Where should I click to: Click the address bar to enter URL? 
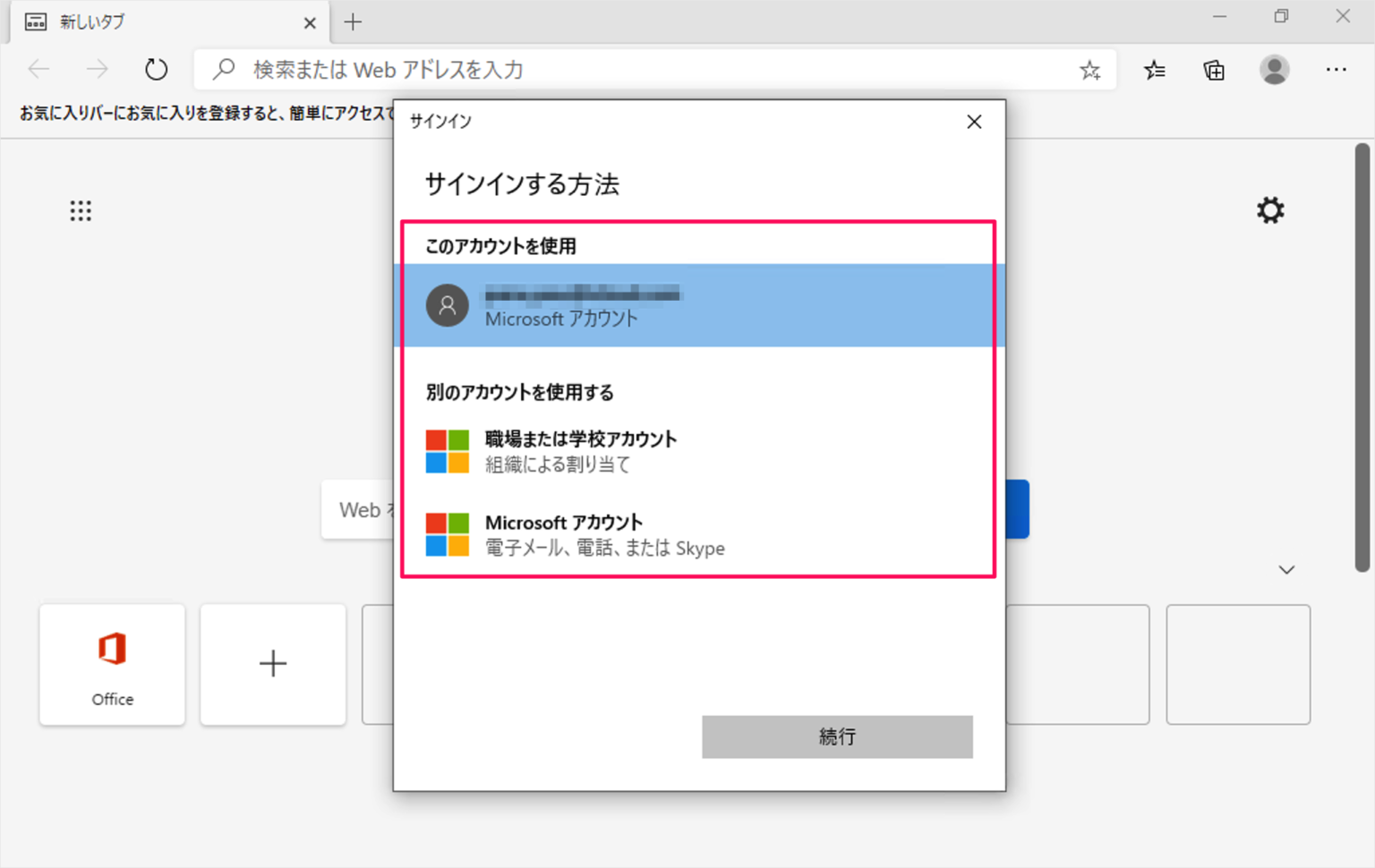click(x=537, y=70)
